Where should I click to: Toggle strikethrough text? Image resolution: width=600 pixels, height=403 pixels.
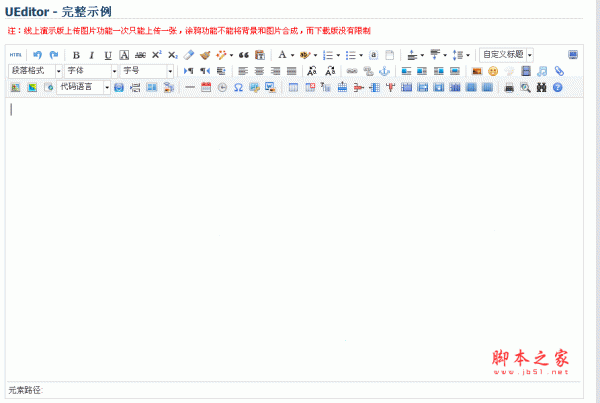[x=140, y=55]
